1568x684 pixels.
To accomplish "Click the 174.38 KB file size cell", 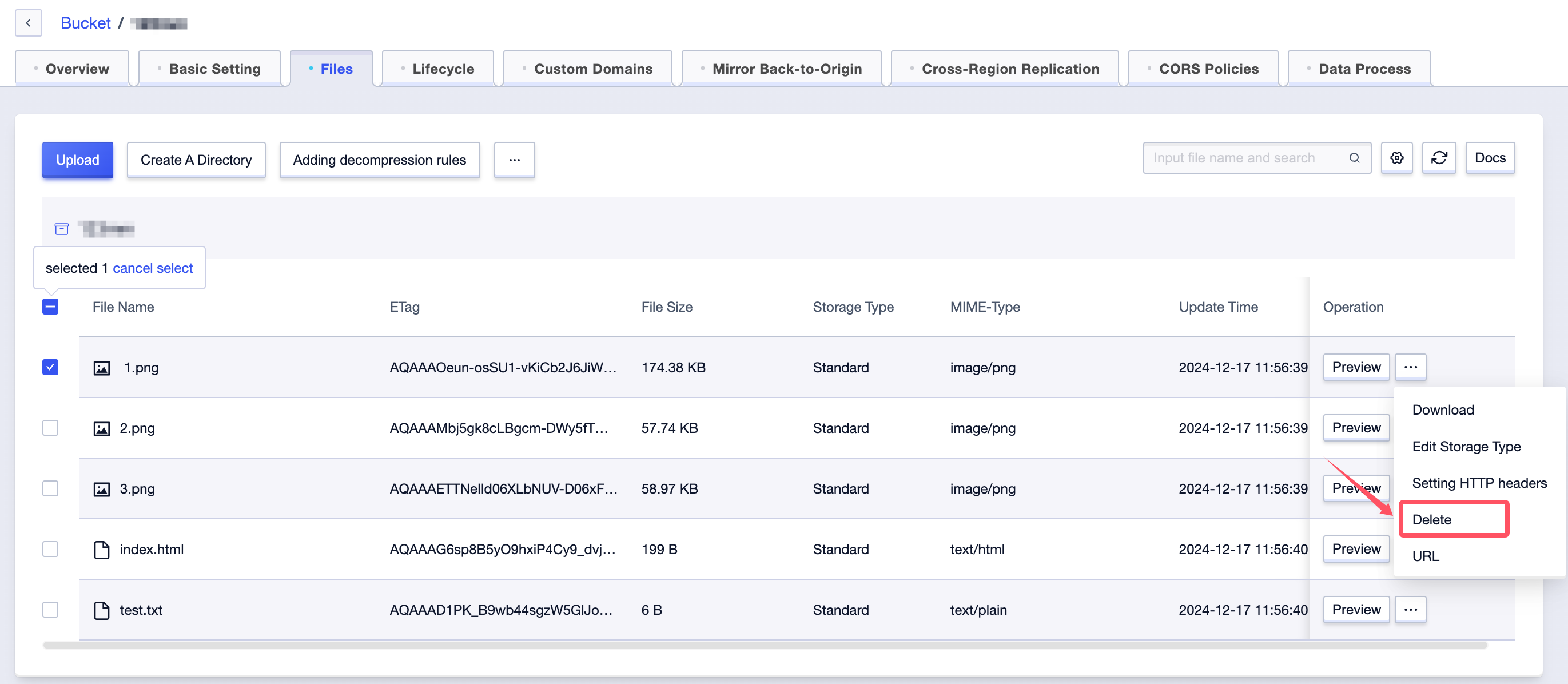I will coord(673,368).
